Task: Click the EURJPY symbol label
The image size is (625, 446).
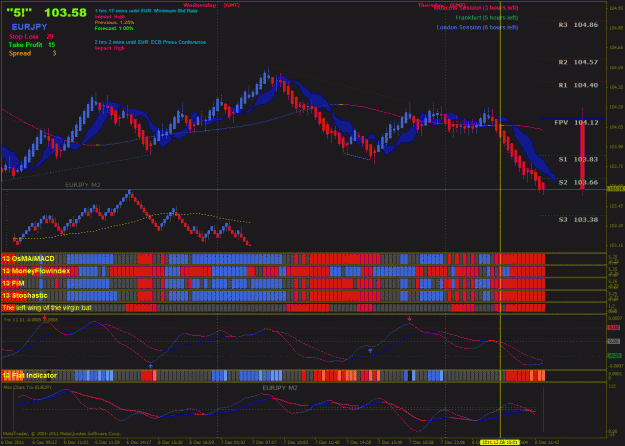Action: [29, 27]
